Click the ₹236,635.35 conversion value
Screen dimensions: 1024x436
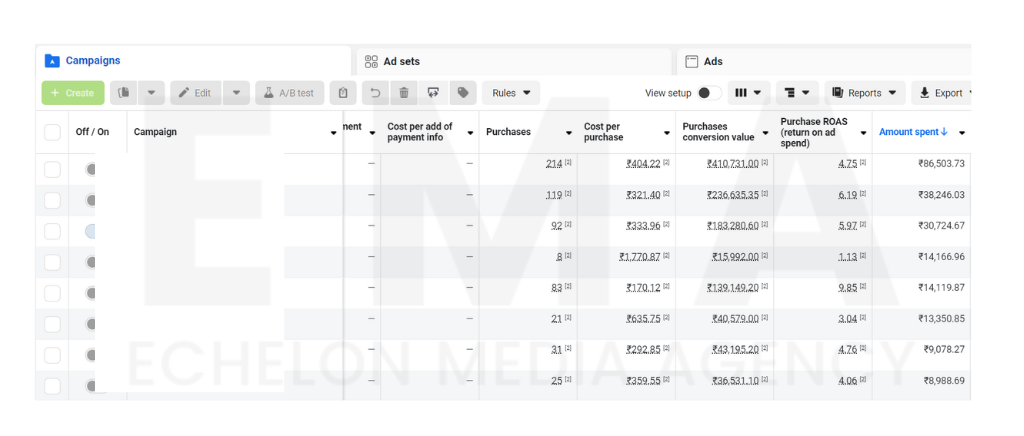(733, 195)
